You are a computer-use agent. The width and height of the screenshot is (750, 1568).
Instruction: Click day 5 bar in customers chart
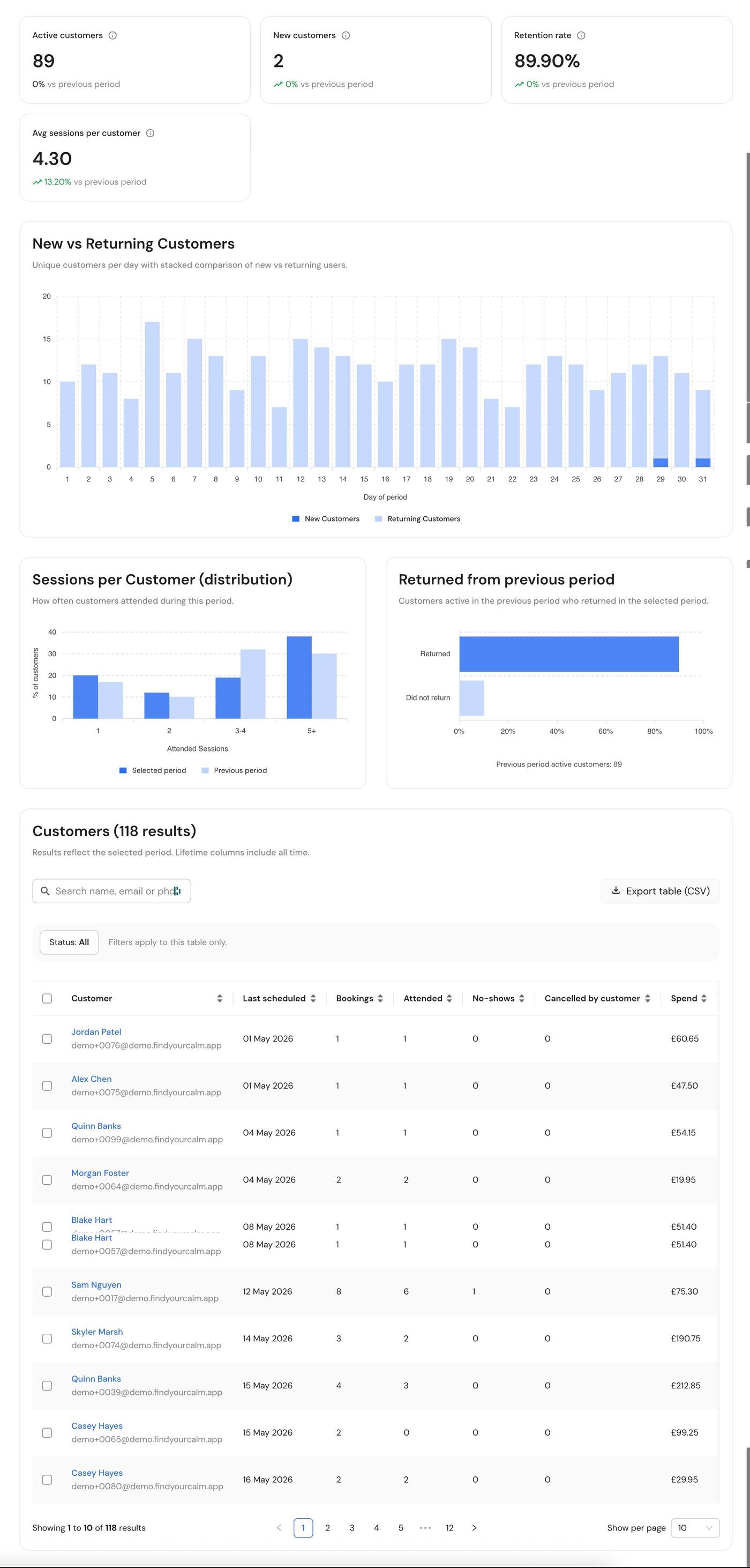[152, 395]
